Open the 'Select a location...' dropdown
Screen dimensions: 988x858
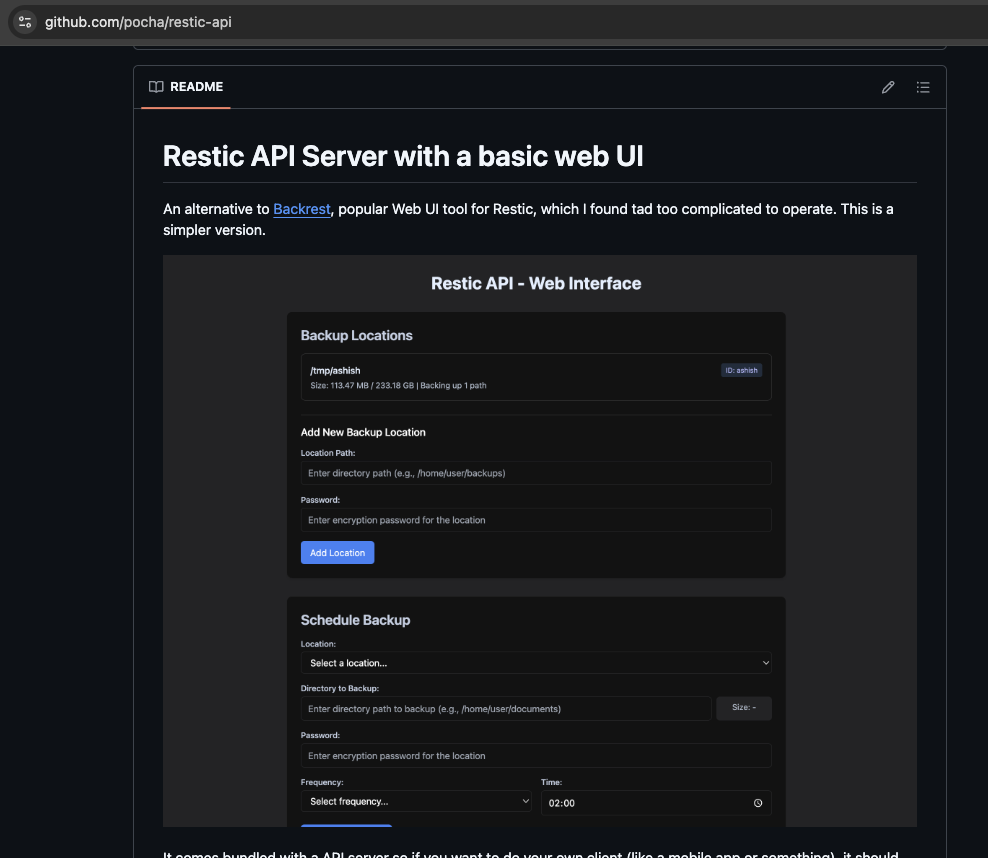pos(536,663)
